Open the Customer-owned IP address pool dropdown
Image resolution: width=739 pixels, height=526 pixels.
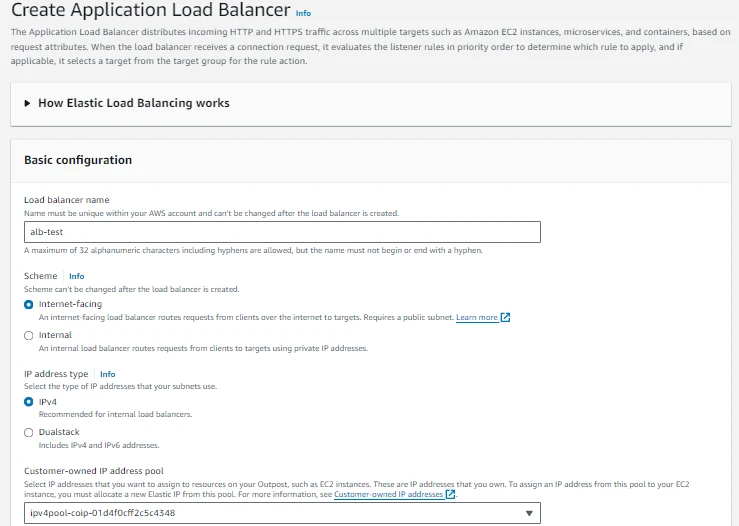tap(282, 513)
